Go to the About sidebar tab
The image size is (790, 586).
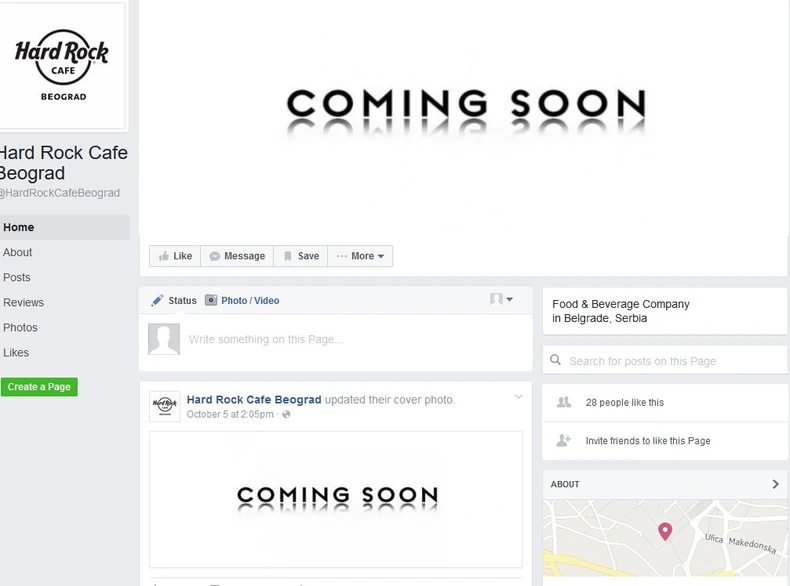click(18, 252)
